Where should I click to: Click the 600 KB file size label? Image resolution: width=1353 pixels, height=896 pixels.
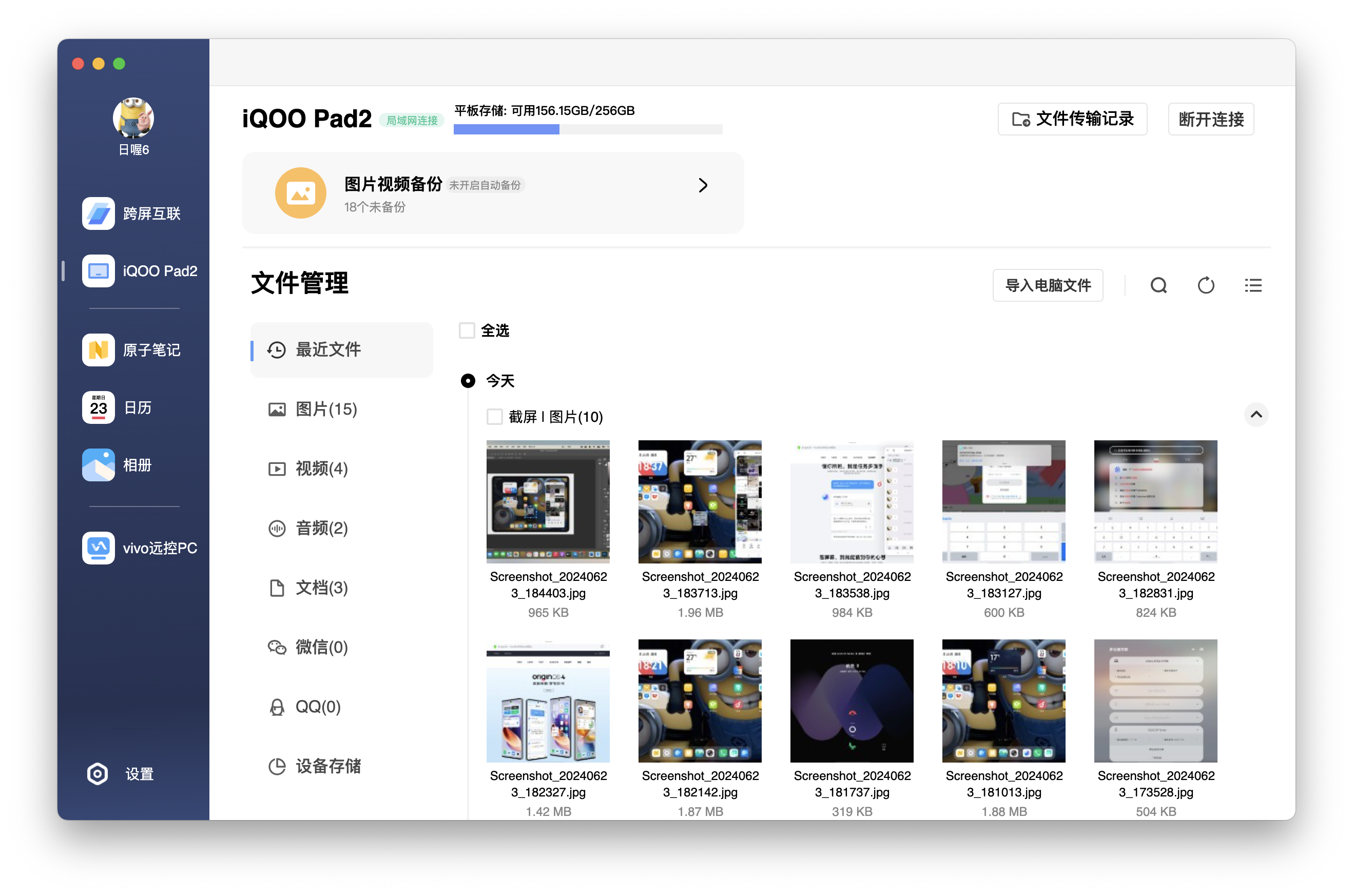1004,613
